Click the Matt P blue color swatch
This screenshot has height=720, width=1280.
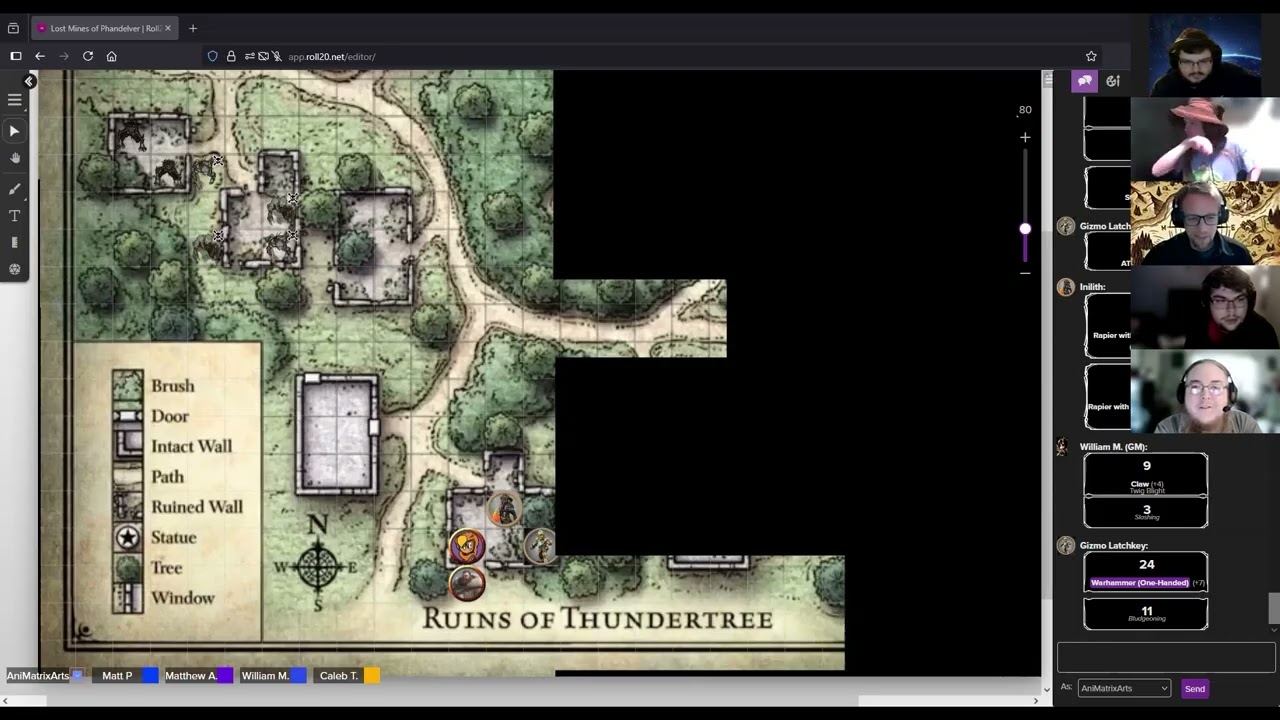pyautogui.click(x=150, y=676)
